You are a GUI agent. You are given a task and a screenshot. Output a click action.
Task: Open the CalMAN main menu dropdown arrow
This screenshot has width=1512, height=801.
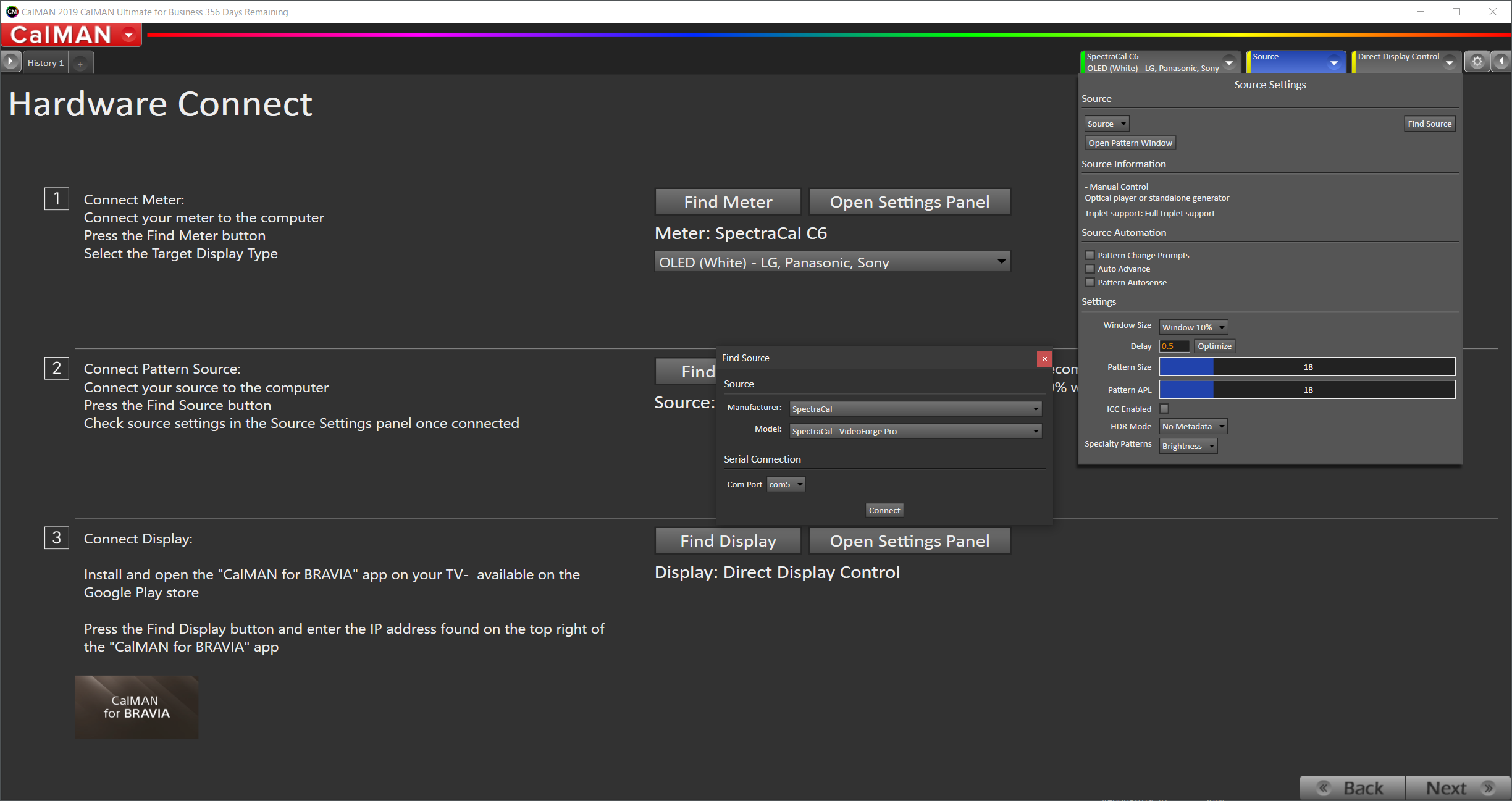point(129,35)
